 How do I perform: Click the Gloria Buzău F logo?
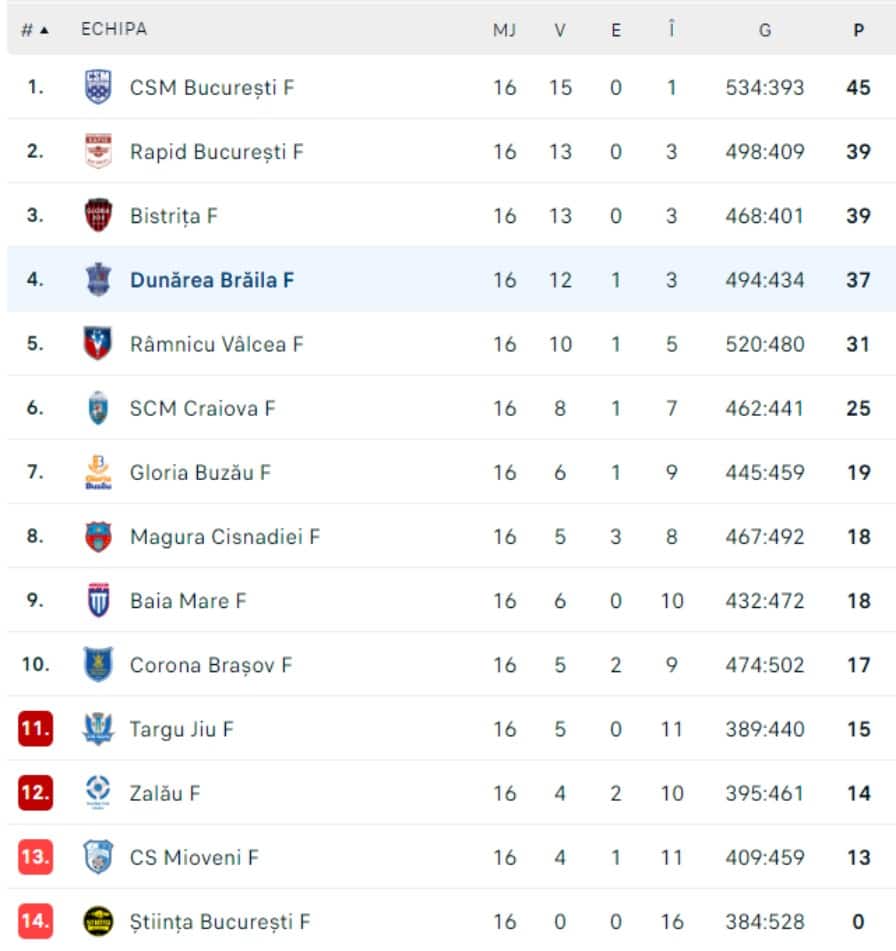click(x=98, y=472)
